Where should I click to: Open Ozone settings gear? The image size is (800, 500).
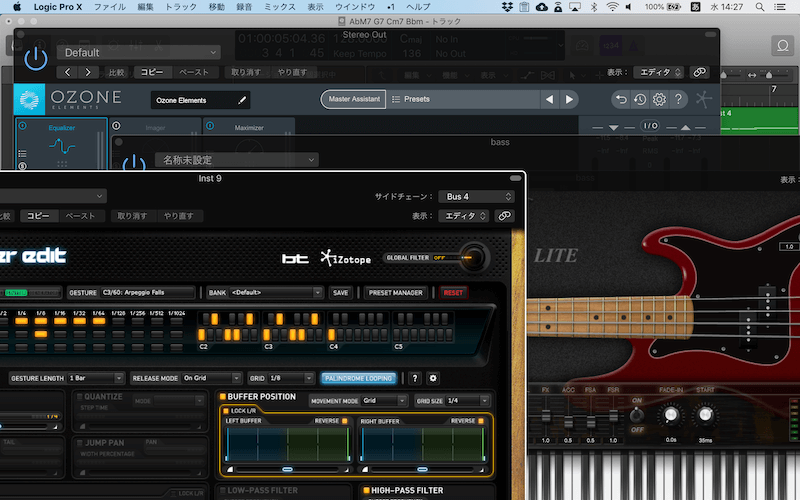click(x=659, y=99)
